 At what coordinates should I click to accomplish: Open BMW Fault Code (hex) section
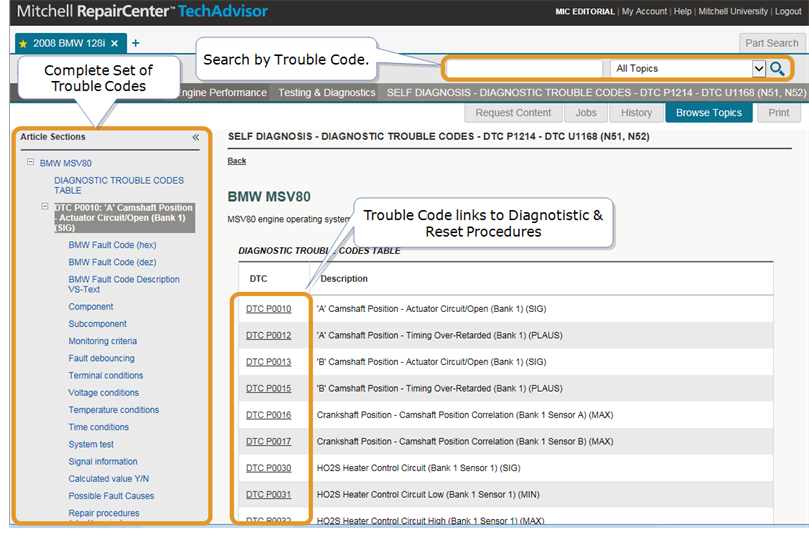coord(112,245)
